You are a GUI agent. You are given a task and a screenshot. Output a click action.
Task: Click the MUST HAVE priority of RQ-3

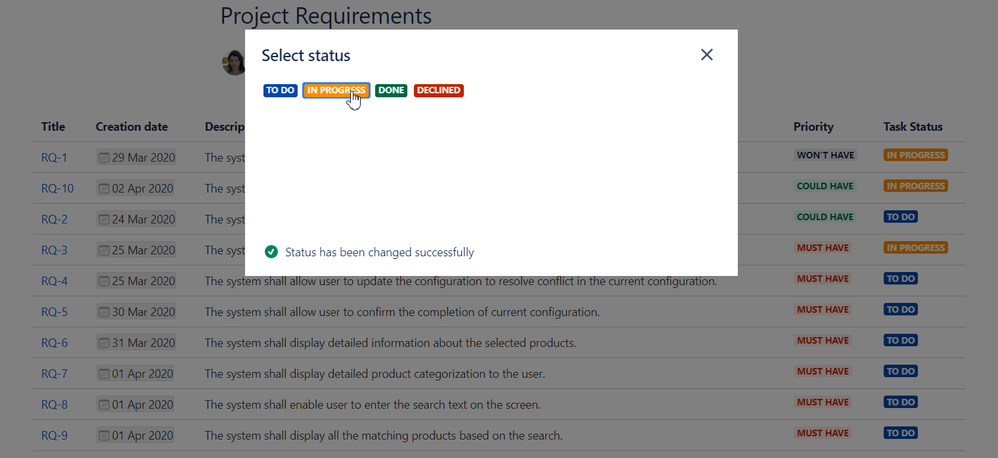coord(823,247)
